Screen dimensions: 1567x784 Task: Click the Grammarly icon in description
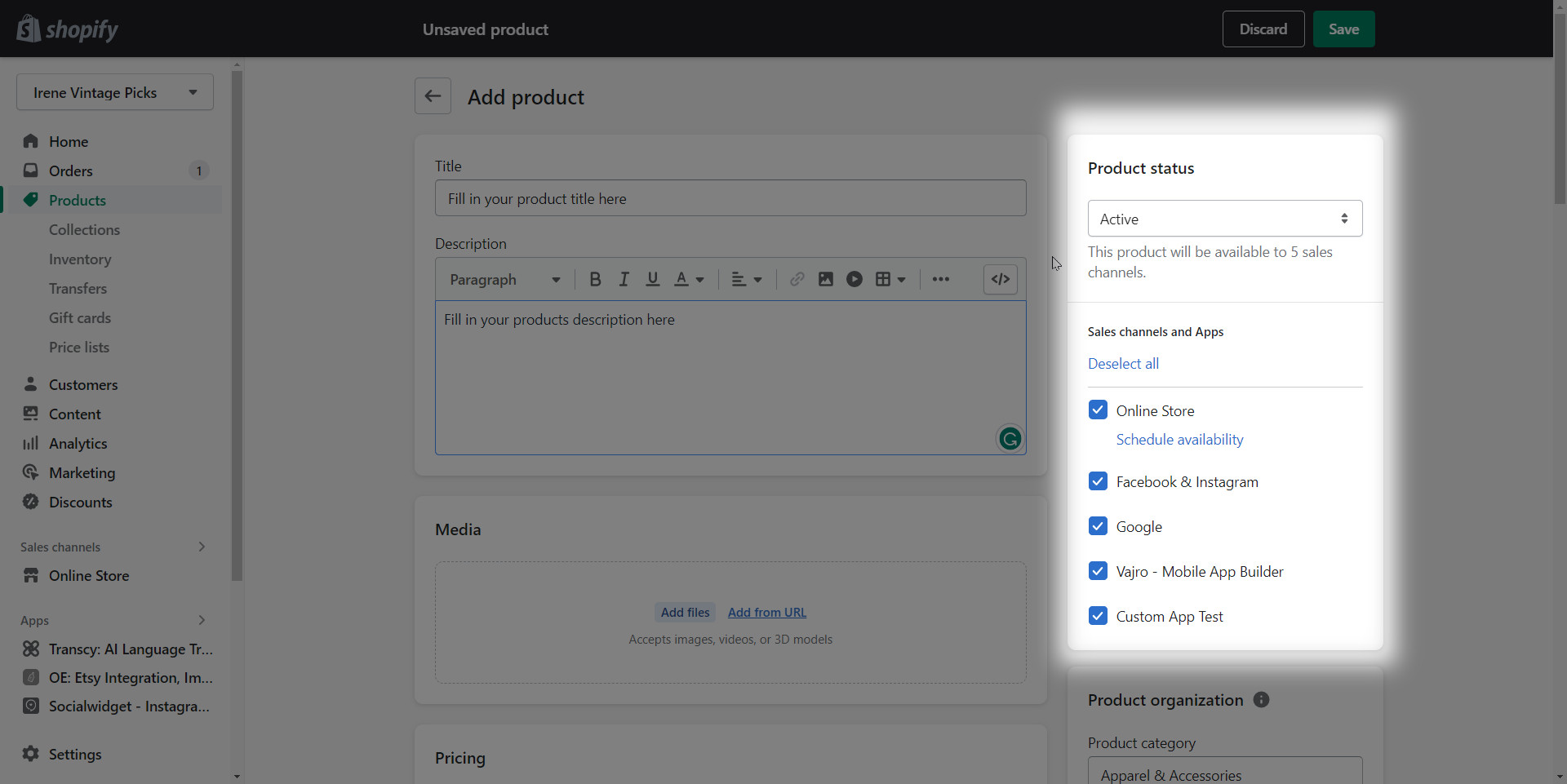pyautogui.click(x=1010, y=439)
